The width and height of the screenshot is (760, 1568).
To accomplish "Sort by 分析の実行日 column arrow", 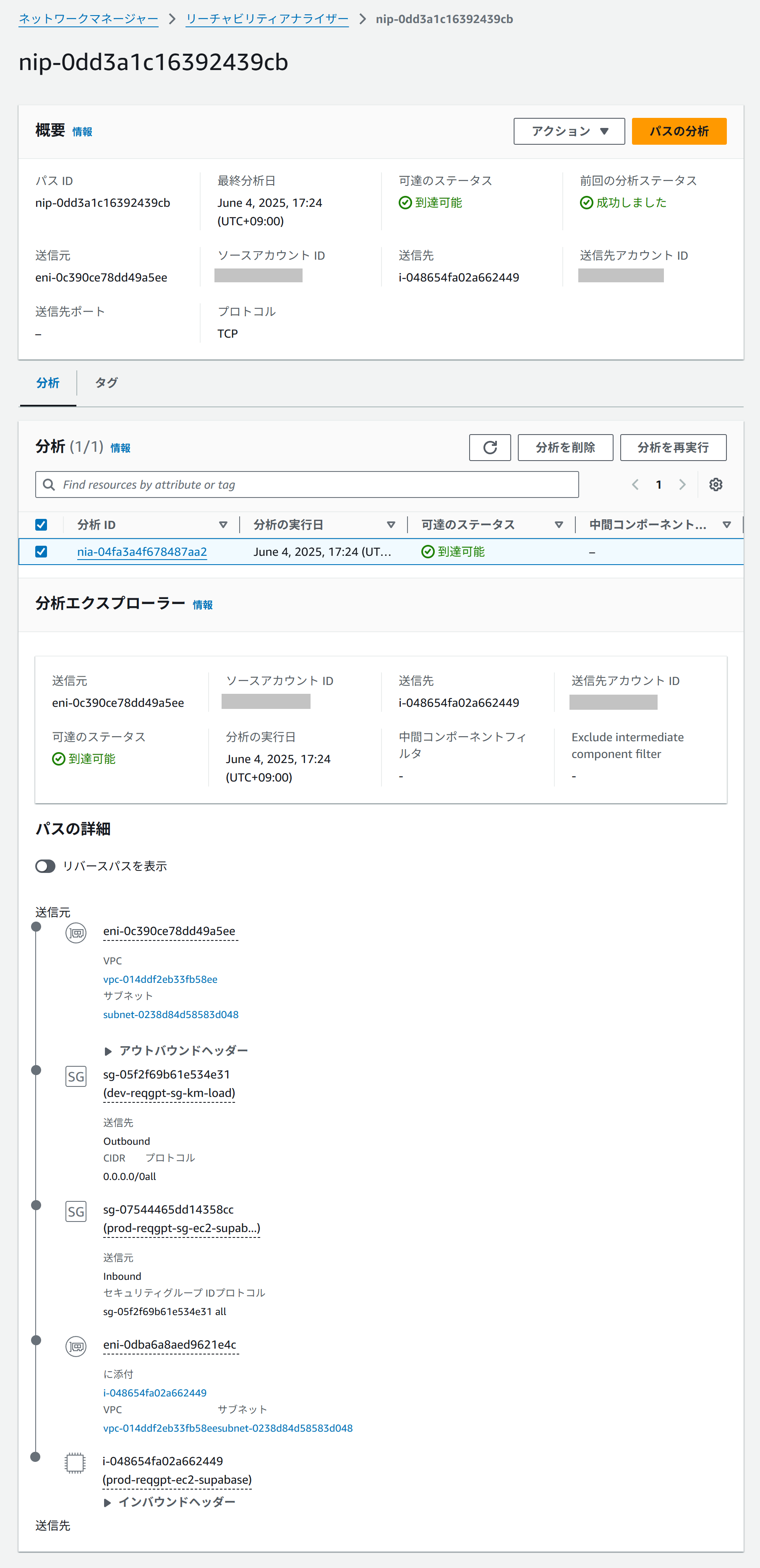I will 391,525.
